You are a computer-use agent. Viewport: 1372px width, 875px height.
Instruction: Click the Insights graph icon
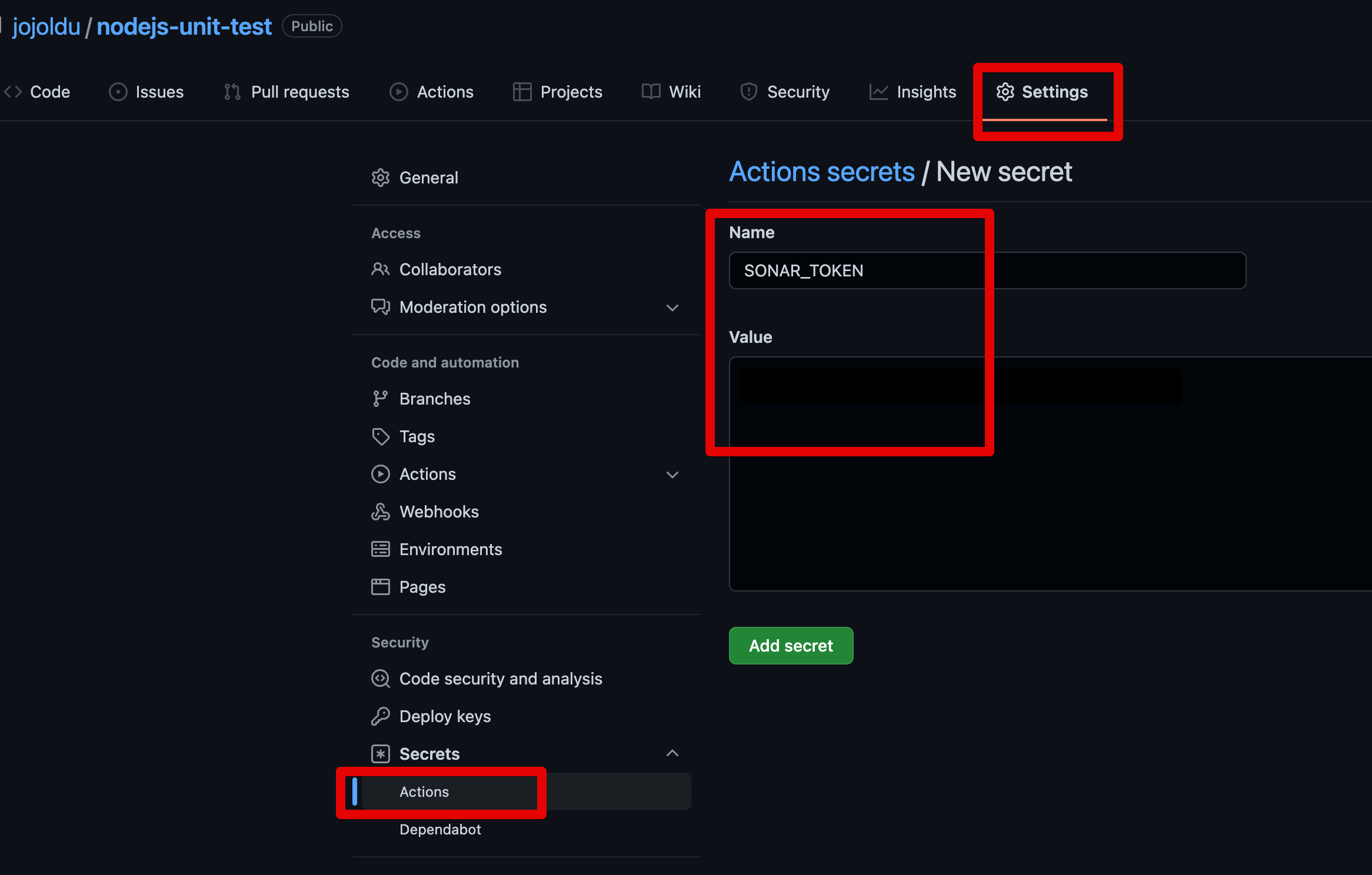click(878, 92)
